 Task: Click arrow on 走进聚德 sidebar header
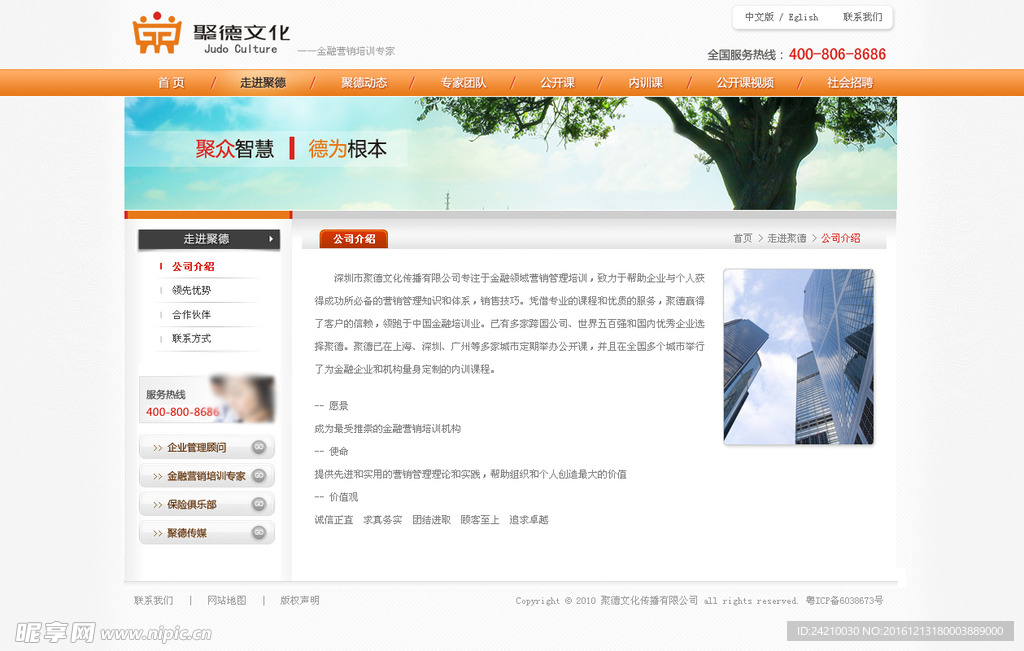coord(270,239)
